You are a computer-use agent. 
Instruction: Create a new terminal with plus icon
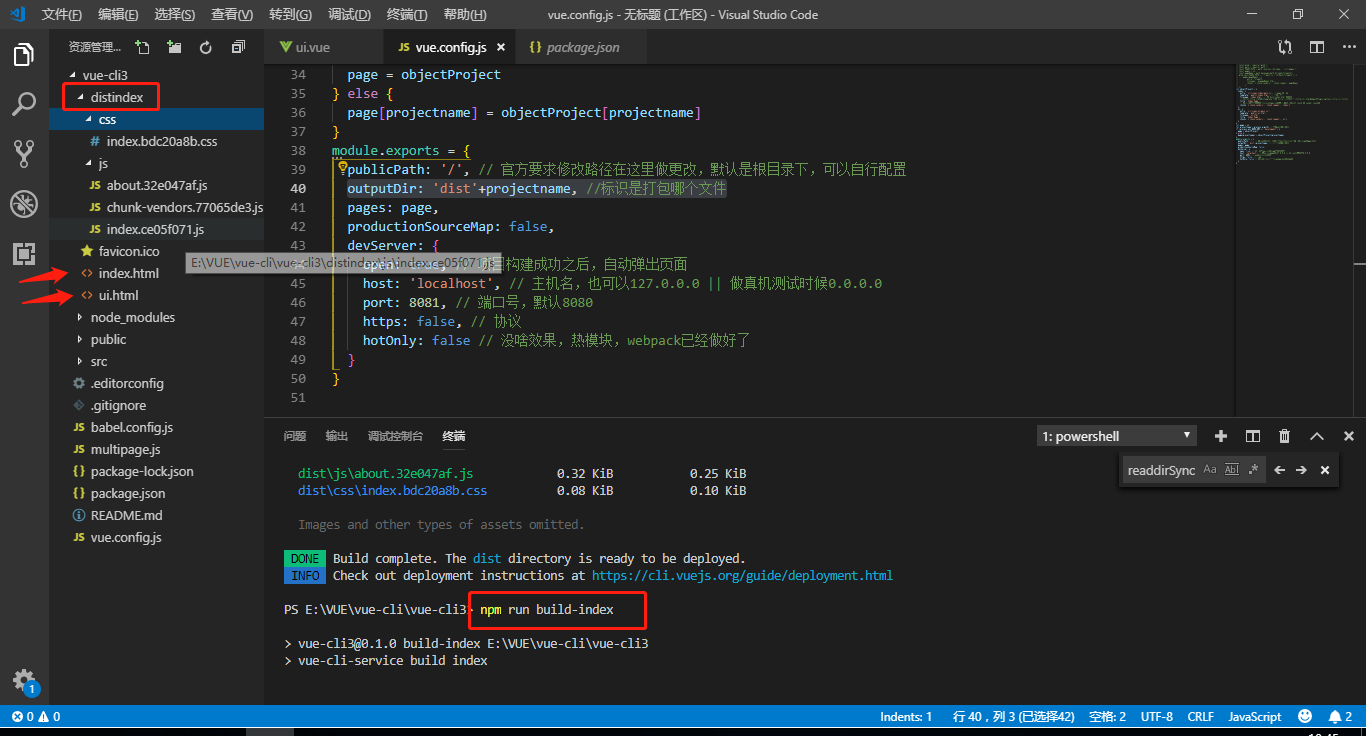click(1220, 436)
